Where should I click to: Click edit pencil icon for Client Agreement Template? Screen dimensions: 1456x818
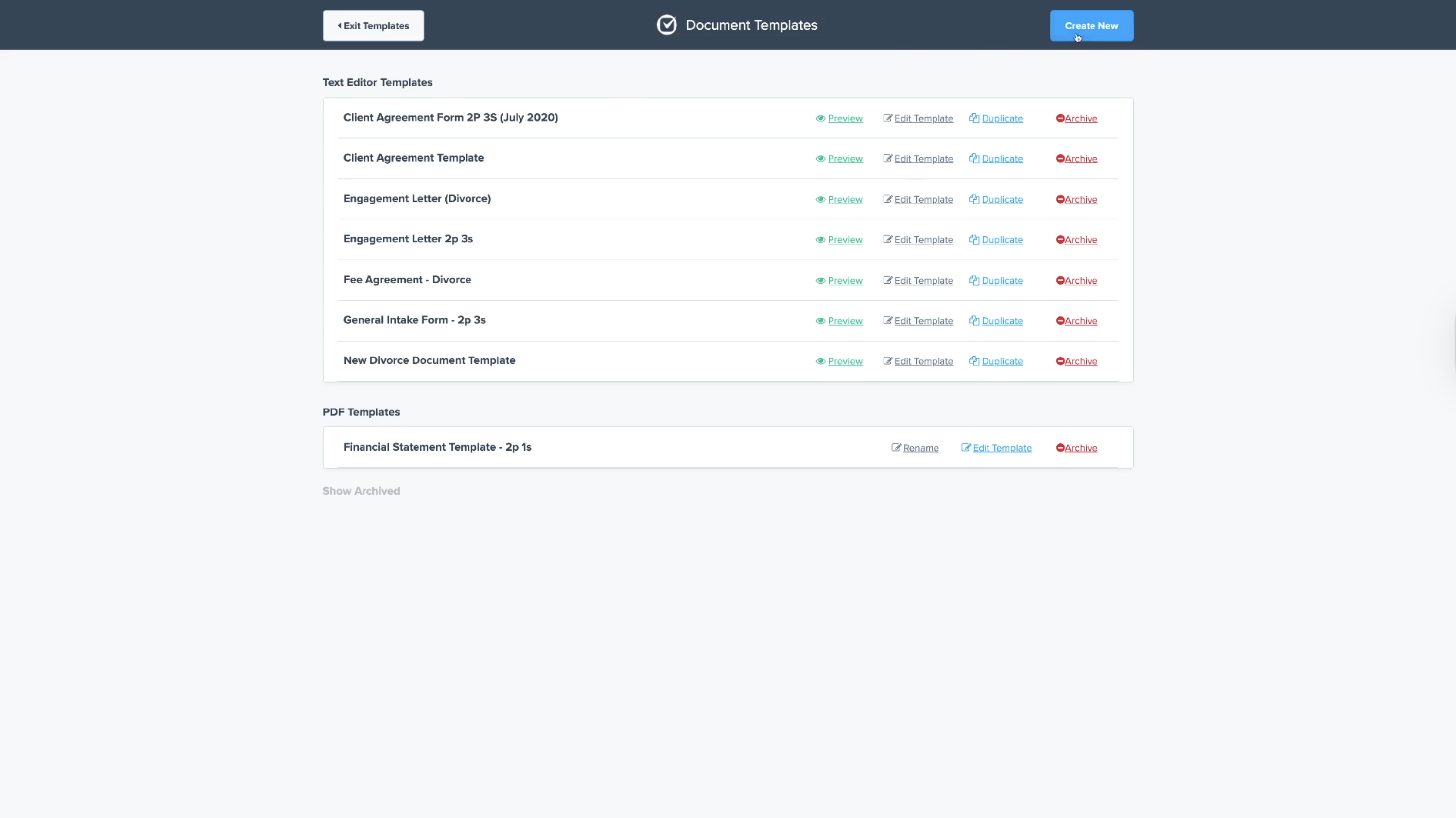887,159
